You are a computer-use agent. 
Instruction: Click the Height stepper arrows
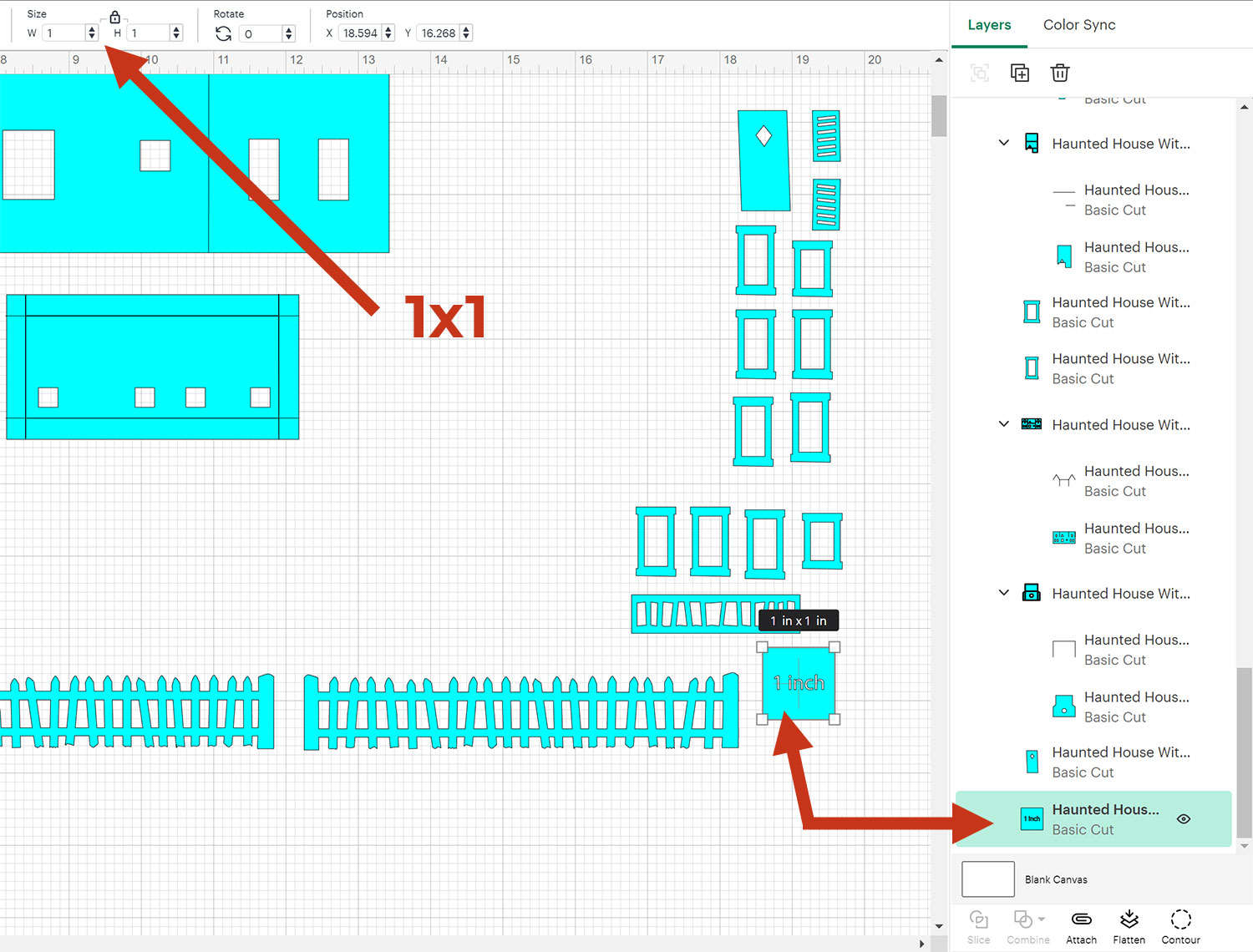(175, 33)
